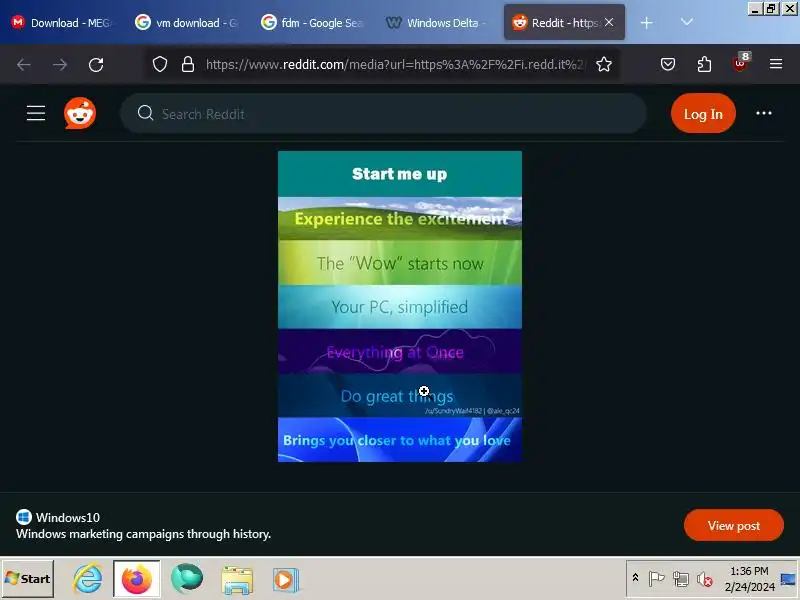The width and height of the screenshot is (800, 600).
Task: Click the Log In button
Action: tap(703, 113)
